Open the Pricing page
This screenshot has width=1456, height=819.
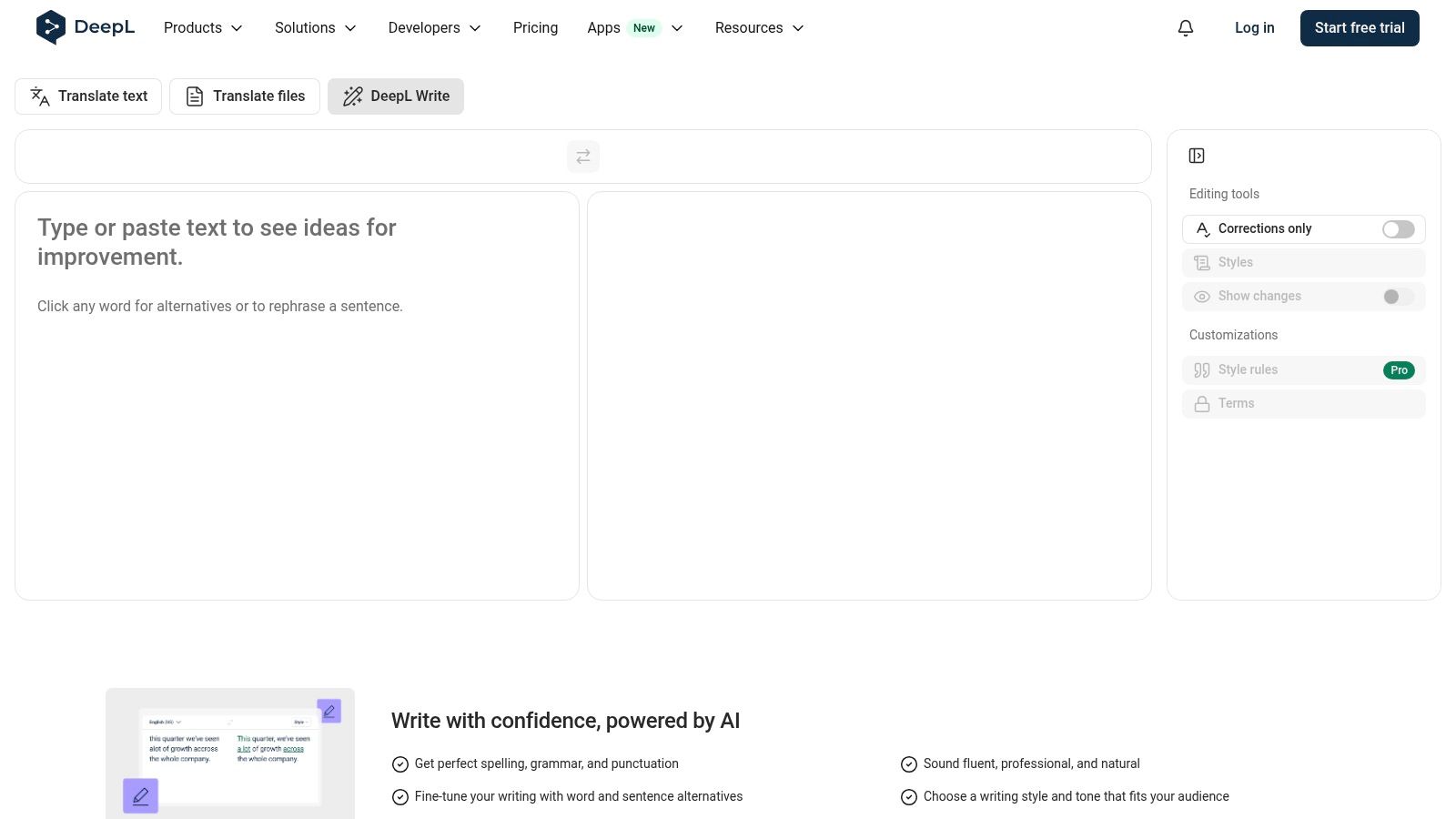click(535, 28)
